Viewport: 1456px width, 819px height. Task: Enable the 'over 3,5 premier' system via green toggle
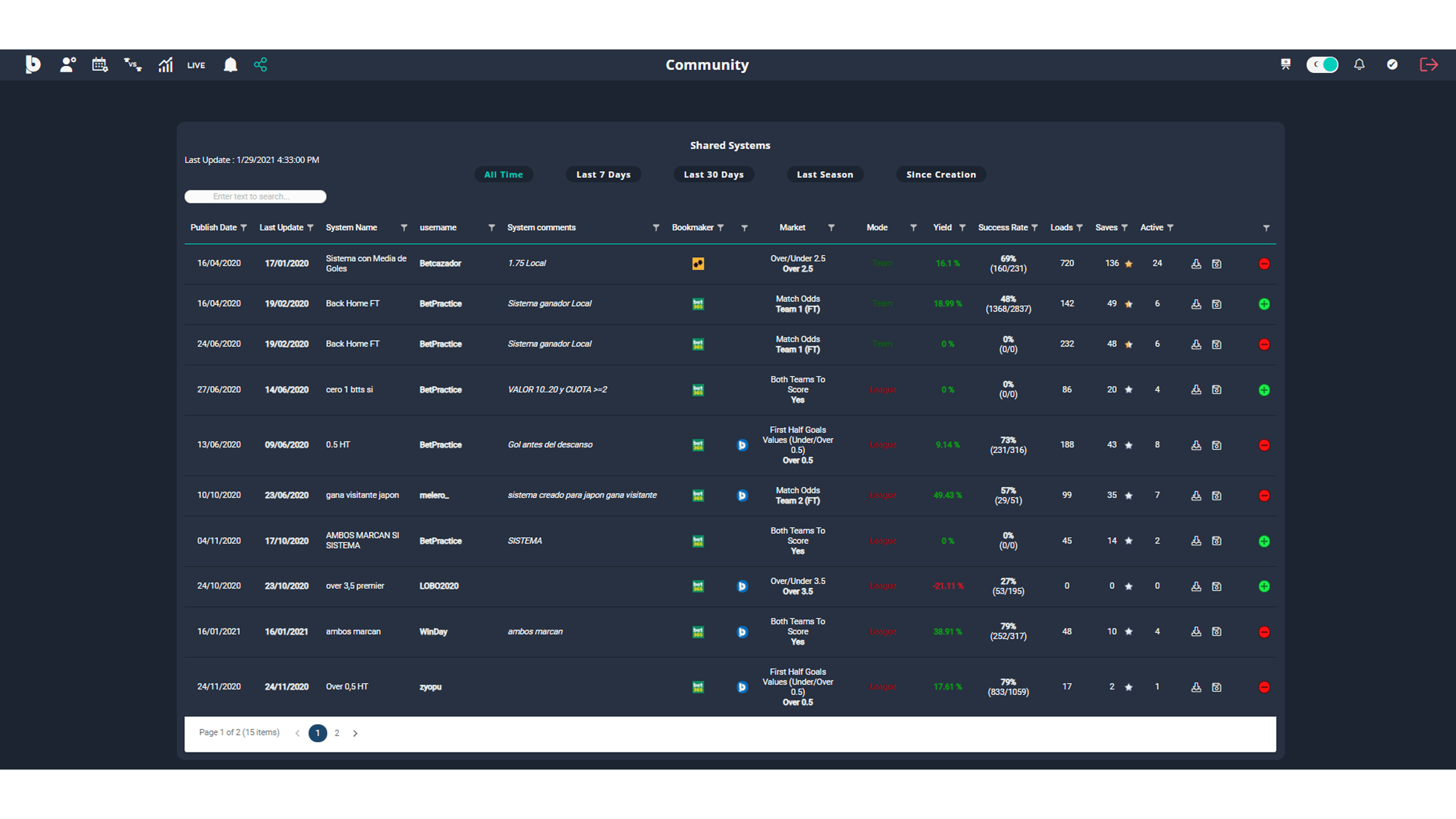1265,586
